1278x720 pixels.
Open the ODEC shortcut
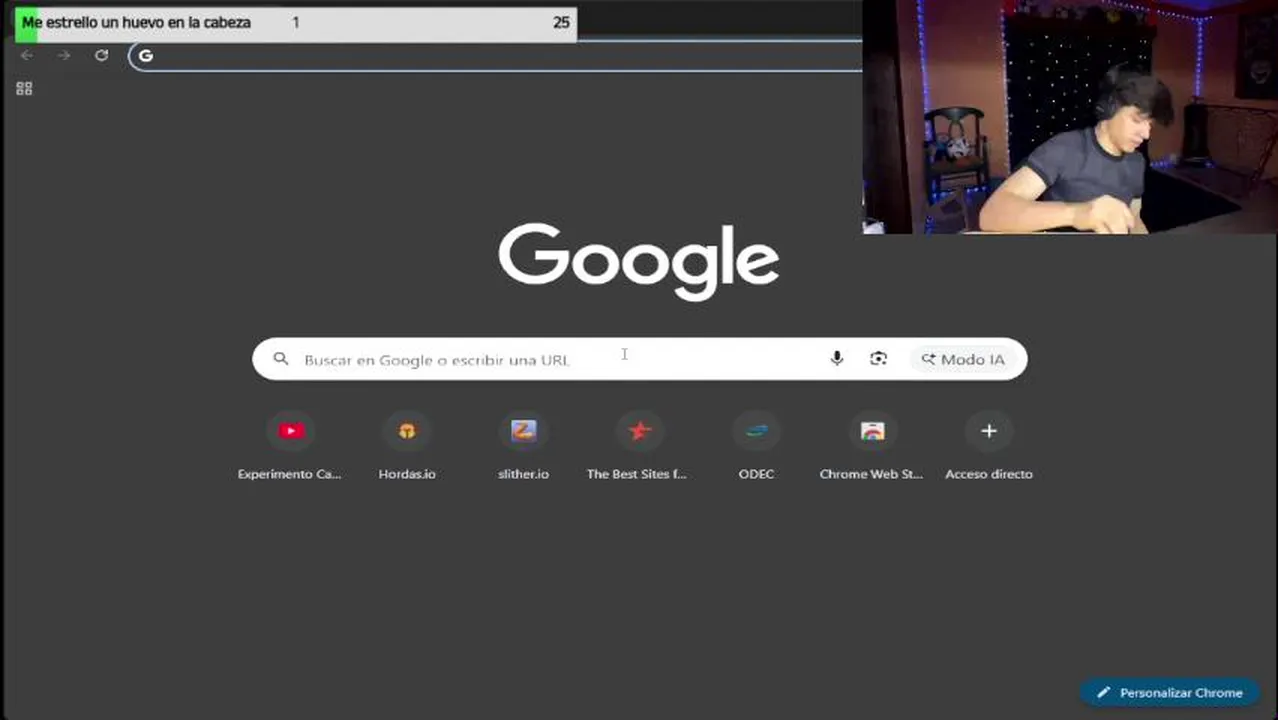click(x=756, y=445)
